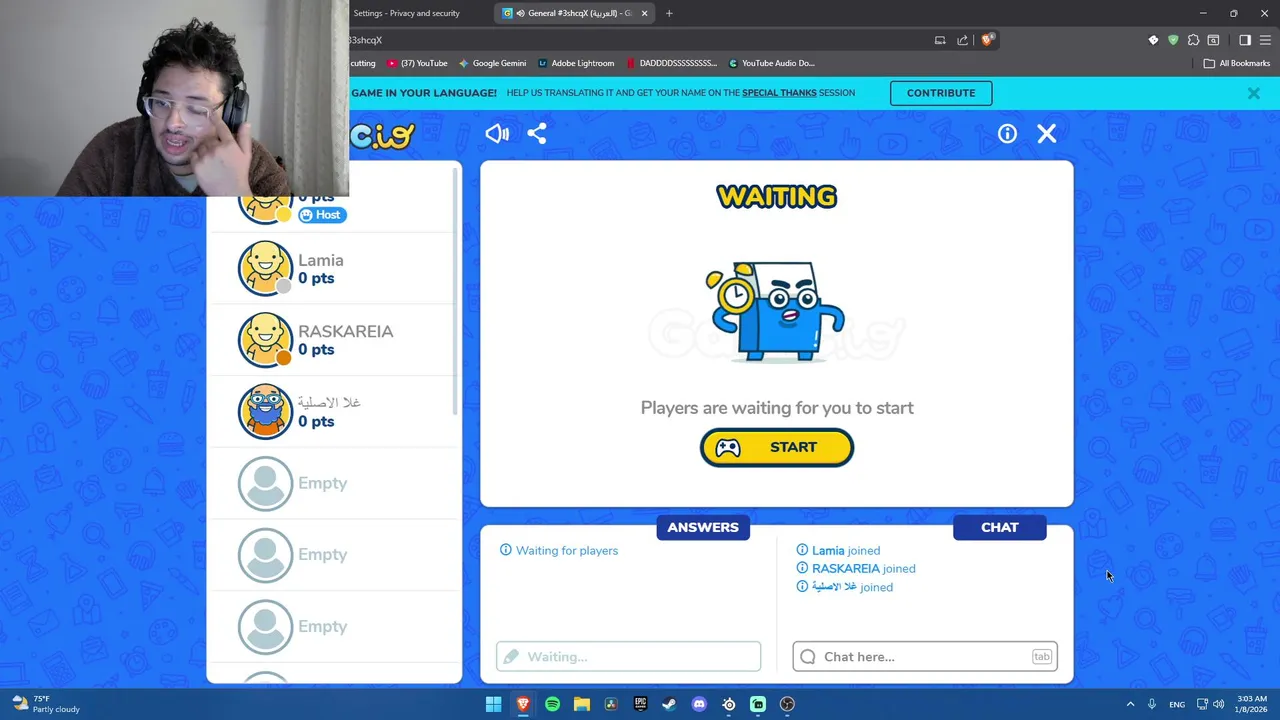Image resolution: width=1280 pixels, height=720 pixels.
Task: Open the clock showing 3:03 AM
Action: pyautogui.click(x=1252, y=704)
